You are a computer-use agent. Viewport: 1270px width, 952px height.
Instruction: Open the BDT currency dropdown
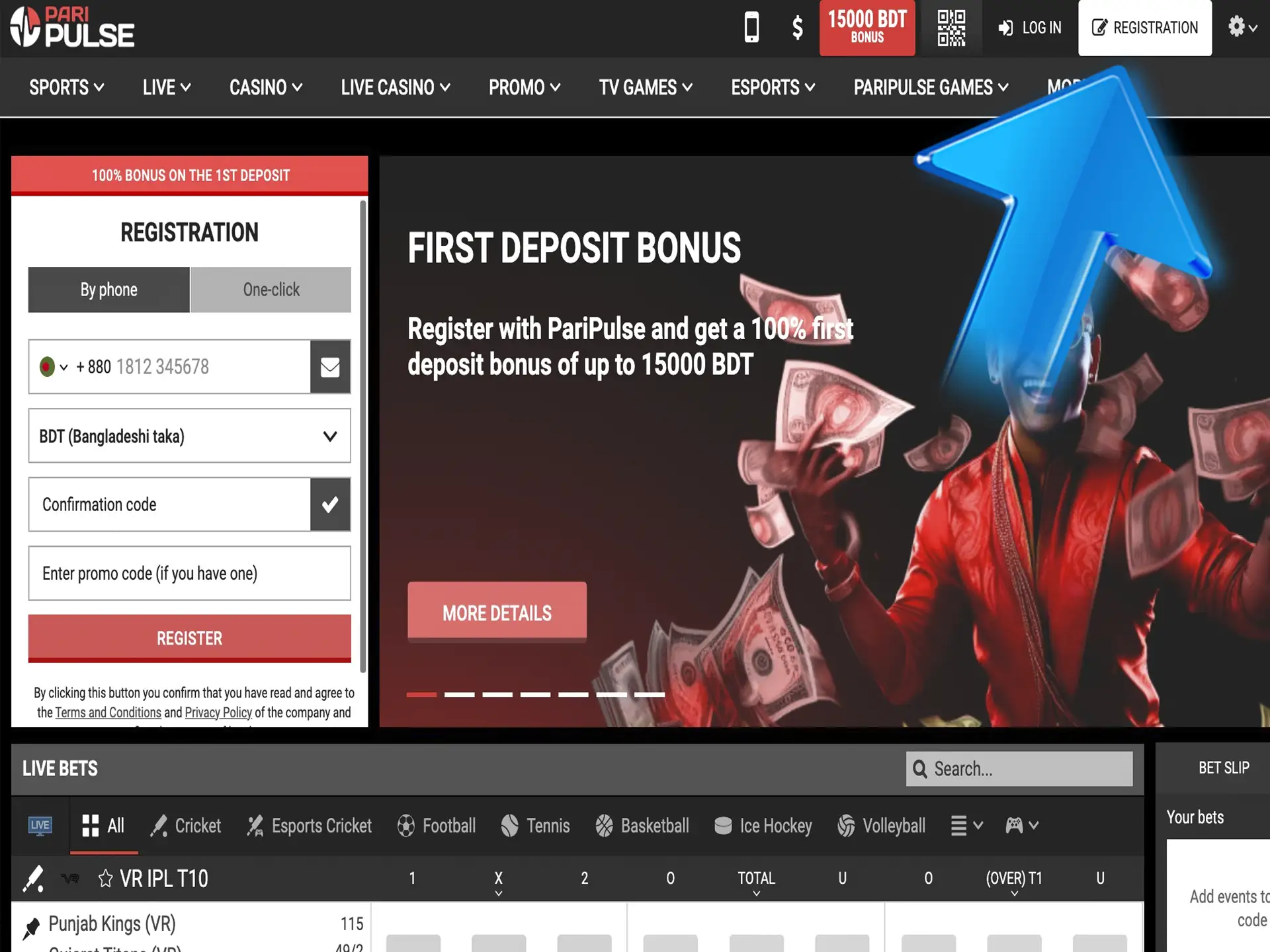pos(189,436)
